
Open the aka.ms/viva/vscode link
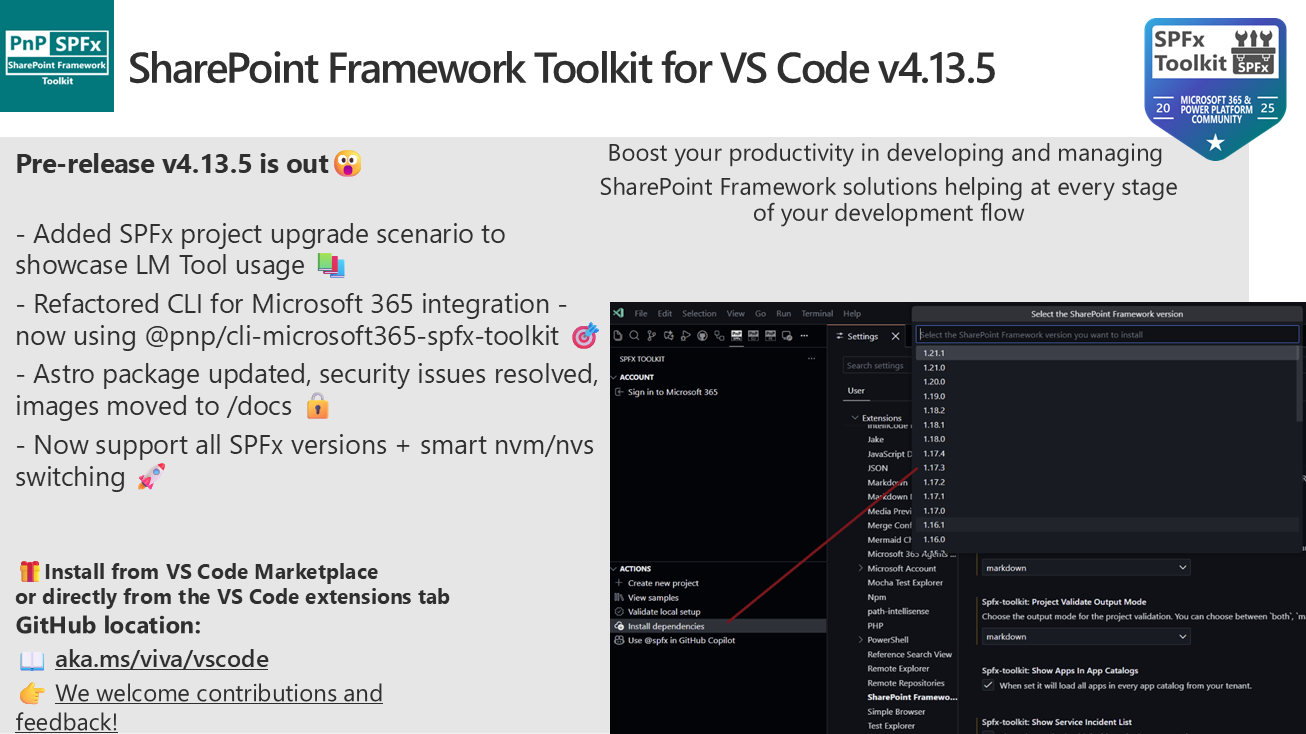pos(161,659)
